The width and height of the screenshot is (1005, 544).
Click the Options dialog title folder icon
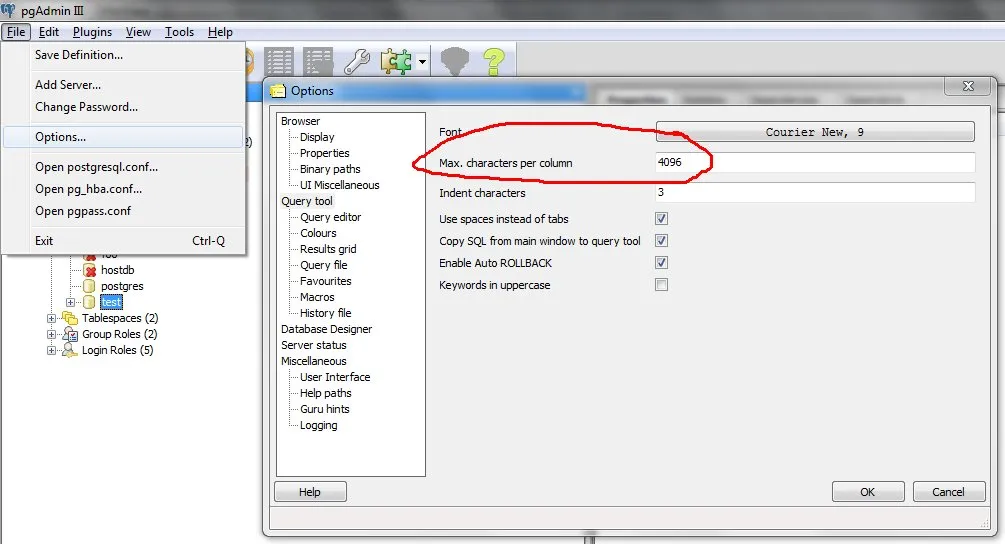coord(278,91)
